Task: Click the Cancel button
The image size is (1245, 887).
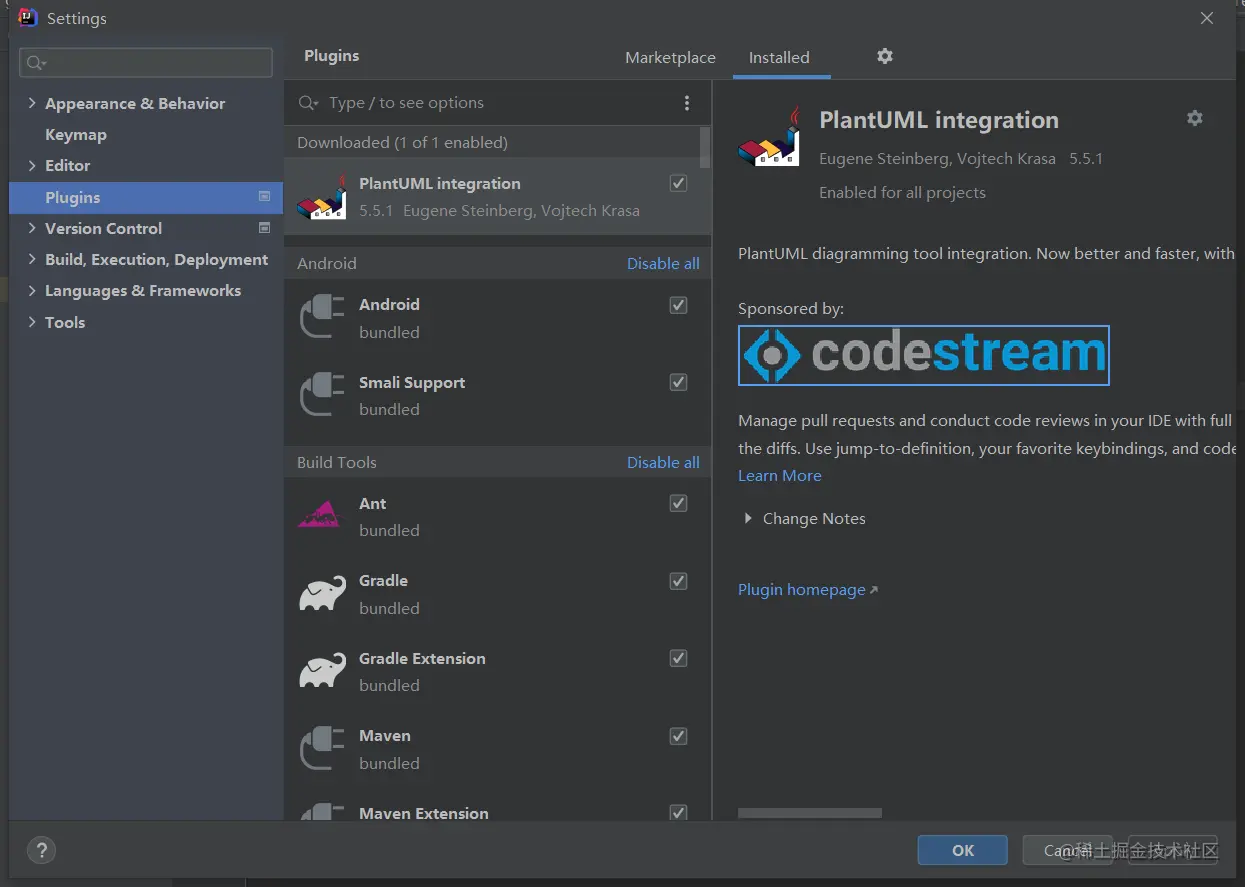Action: [1067, 850]
